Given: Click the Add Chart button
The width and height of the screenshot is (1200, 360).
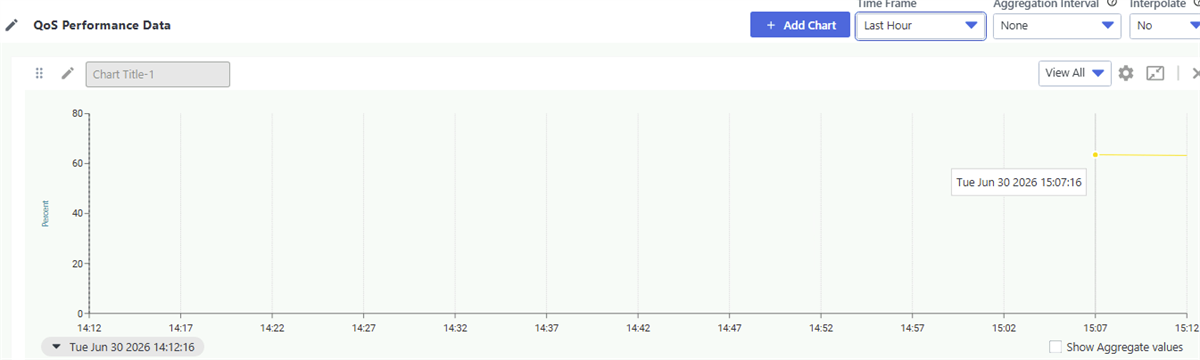Looking at the screenshot, I should (800, 25).
